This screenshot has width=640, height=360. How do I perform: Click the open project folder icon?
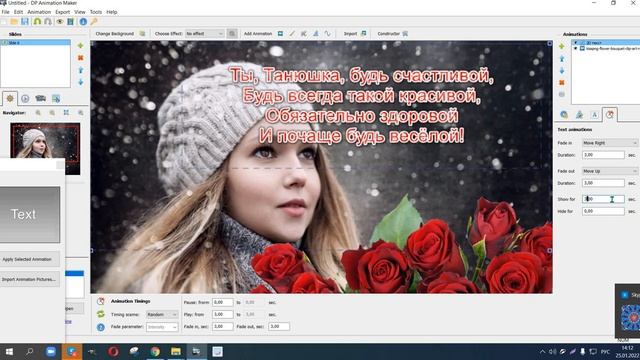click(14, 22)
